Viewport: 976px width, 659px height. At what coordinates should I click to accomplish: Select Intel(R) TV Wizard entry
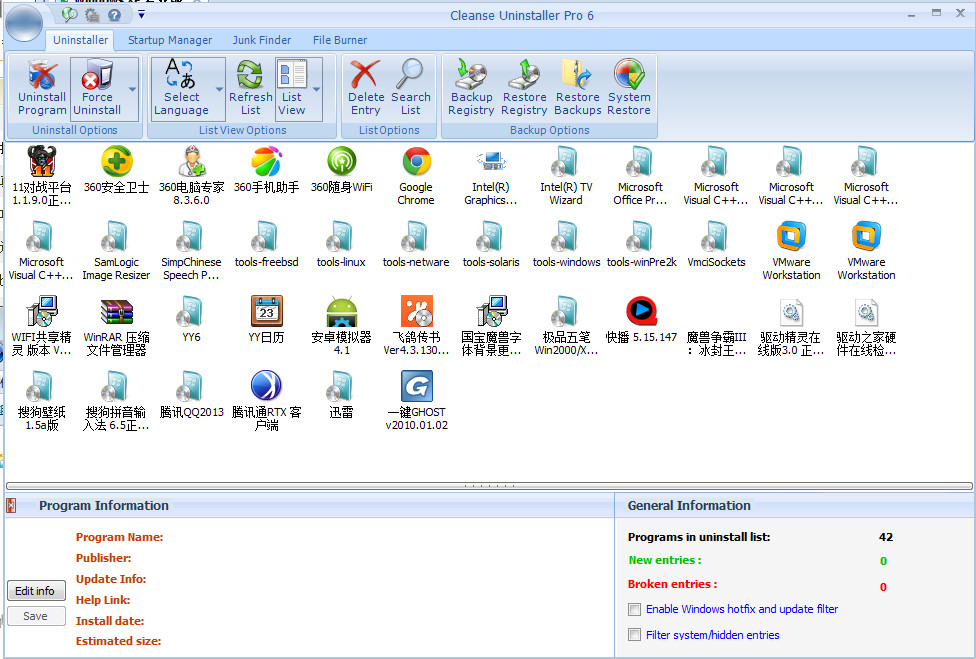coord(565,176)
